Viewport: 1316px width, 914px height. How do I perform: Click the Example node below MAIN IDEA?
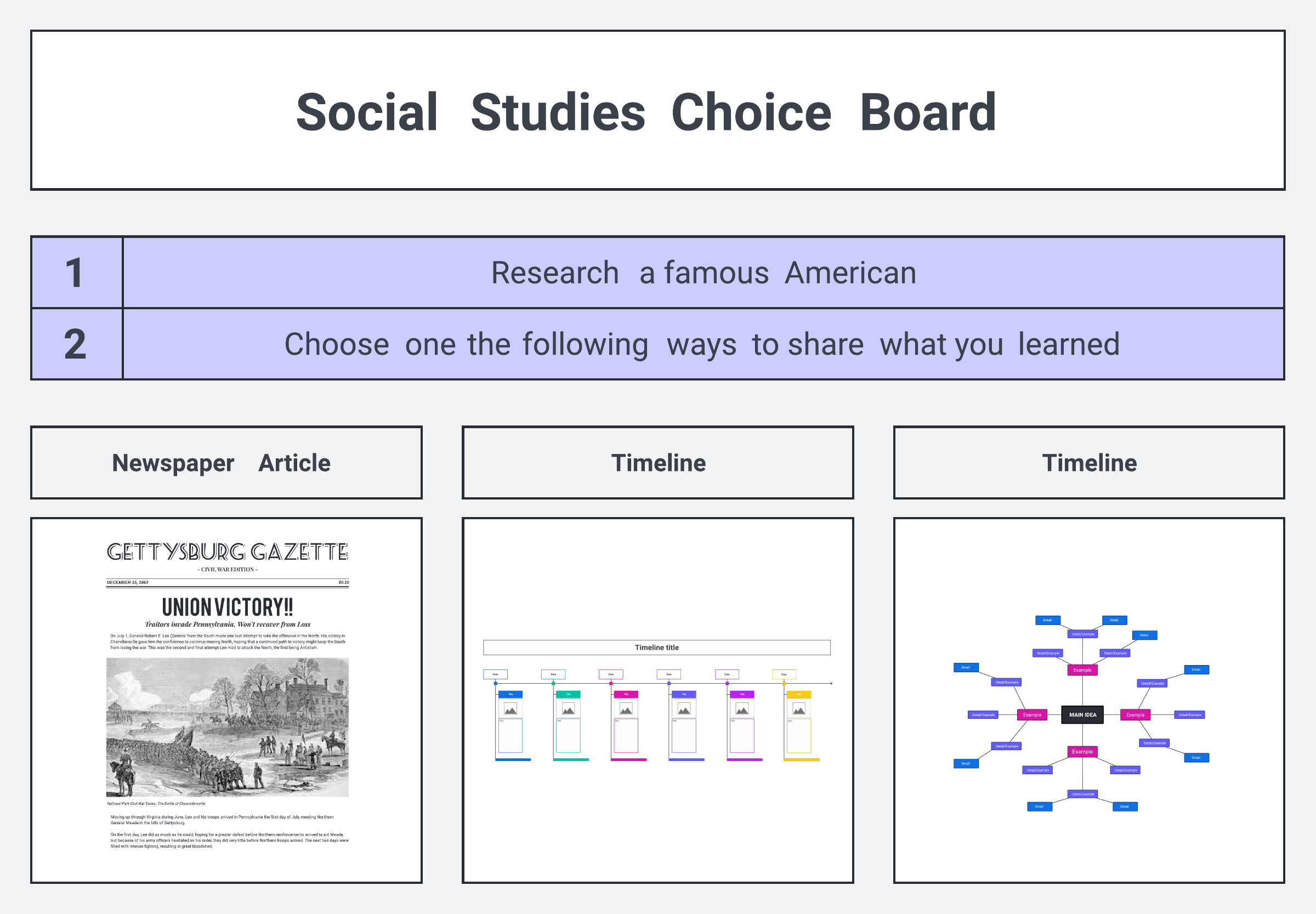point(1082,751)
